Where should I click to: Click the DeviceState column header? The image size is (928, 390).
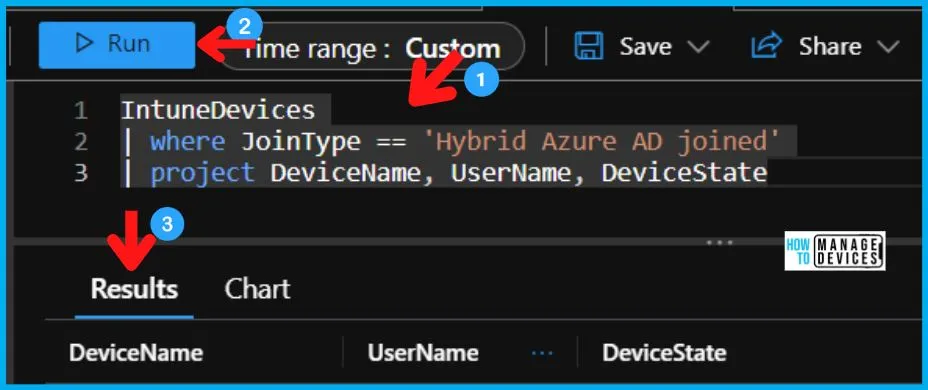pos(664,353)
